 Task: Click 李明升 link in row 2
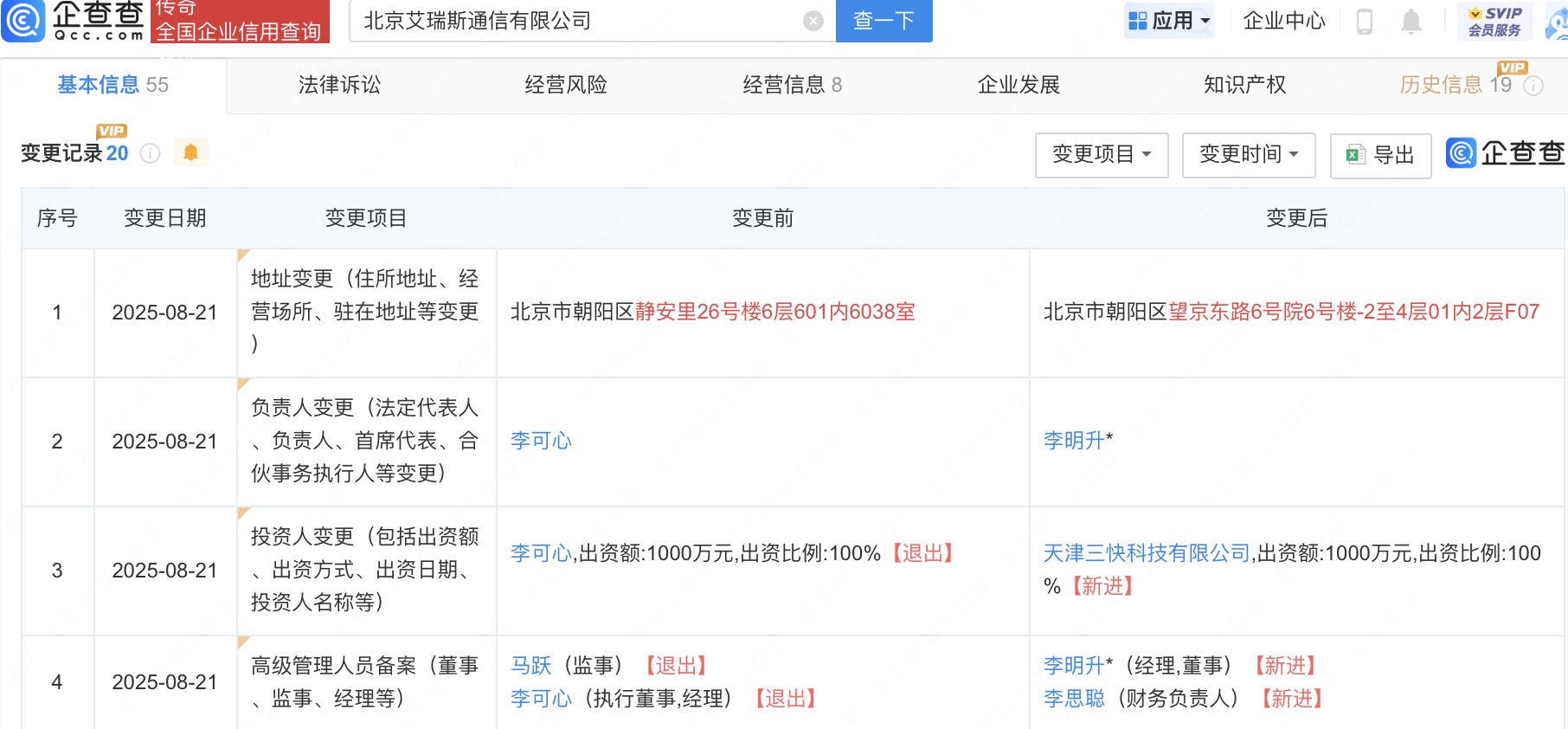pos(1074,441)
